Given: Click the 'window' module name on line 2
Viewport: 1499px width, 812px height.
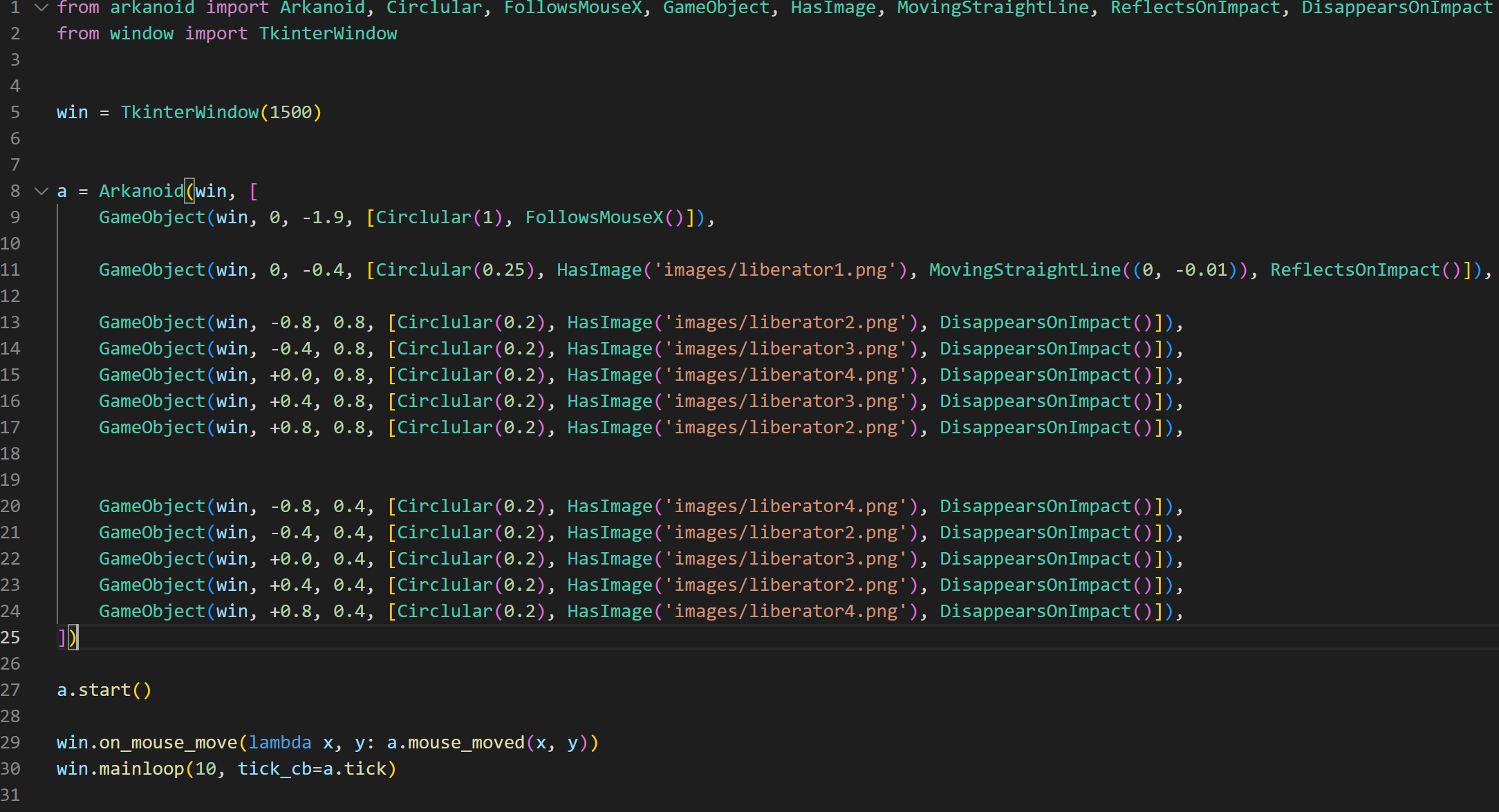Looking at the screenshot, I should click(x=142, y=34).
